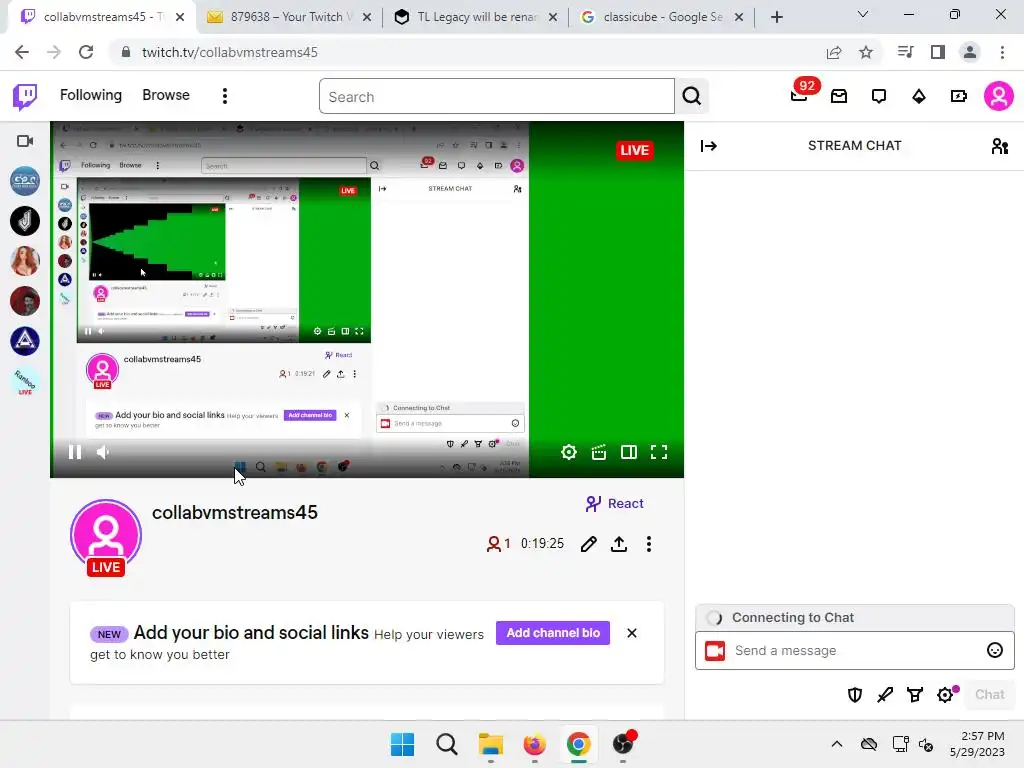This screenshot has height=768, width=1024.
Task: Click the sidebar followed channels camera icon
Action: click(x=25, y=141)
